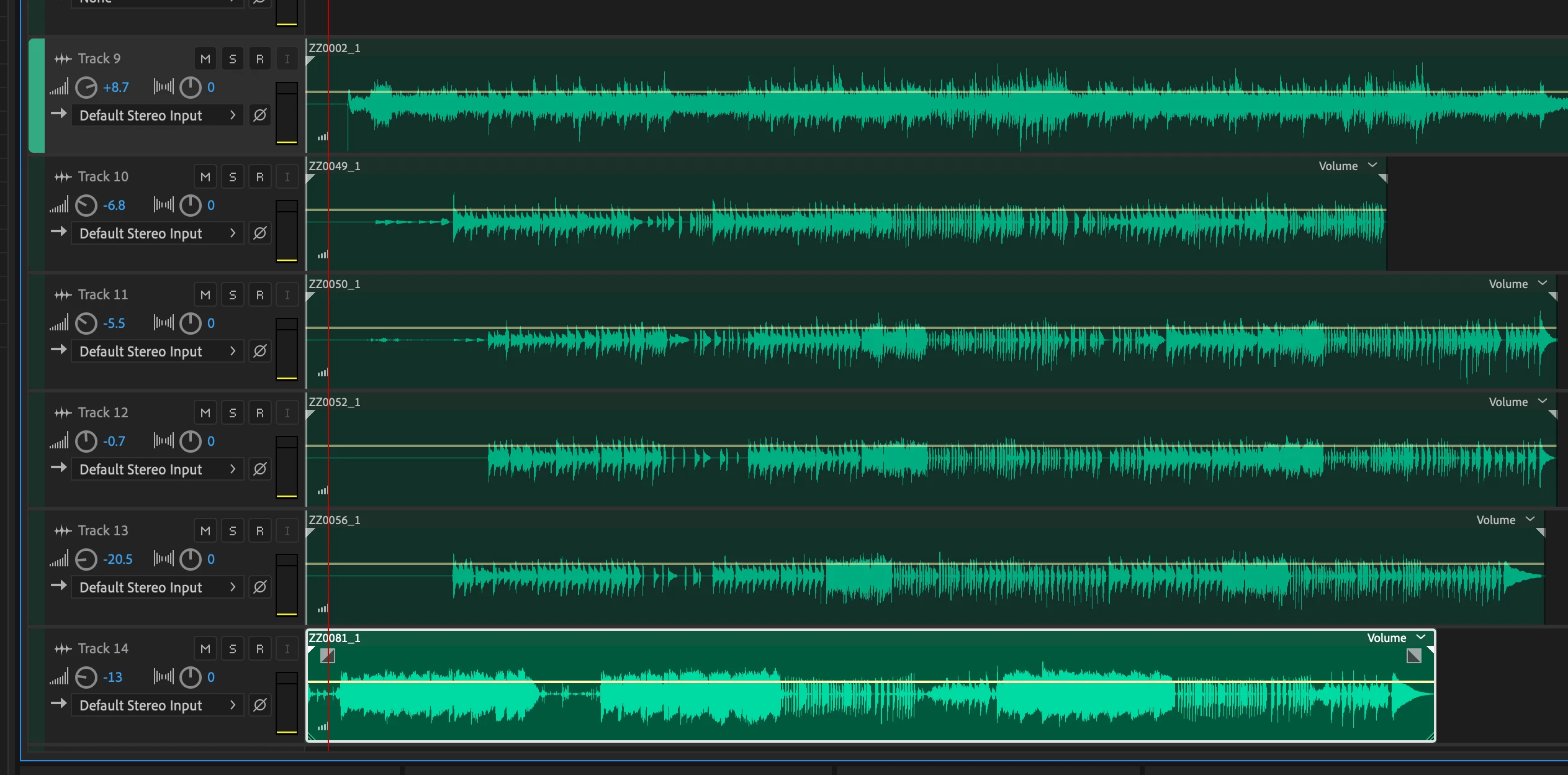Click the Track 10 waveform icon beside its name
This screenshot has width=1568, height=775.
(63, 177)
